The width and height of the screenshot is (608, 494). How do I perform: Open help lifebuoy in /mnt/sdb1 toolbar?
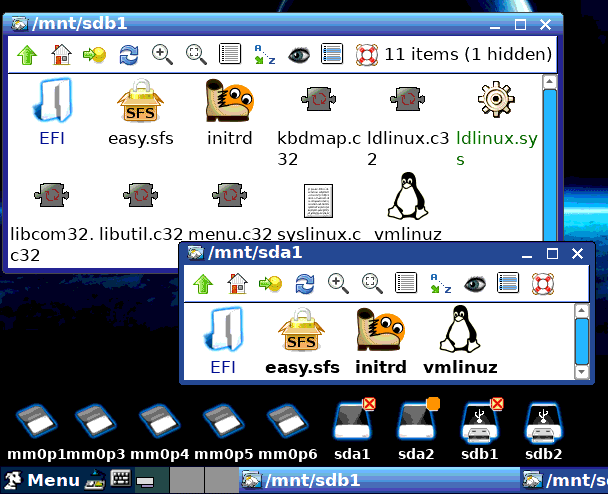pos(366,55)
